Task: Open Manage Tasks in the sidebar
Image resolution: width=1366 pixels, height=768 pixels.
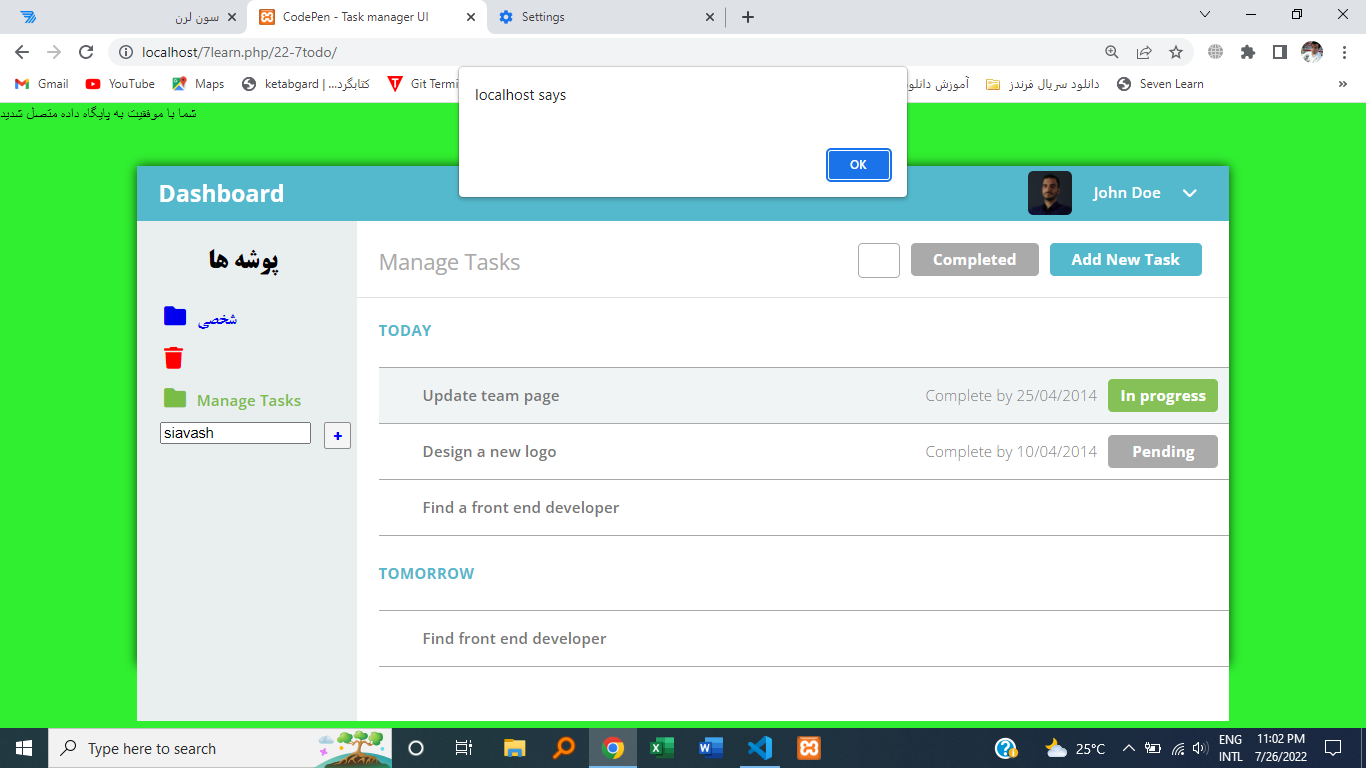Action: pos(249,400)
